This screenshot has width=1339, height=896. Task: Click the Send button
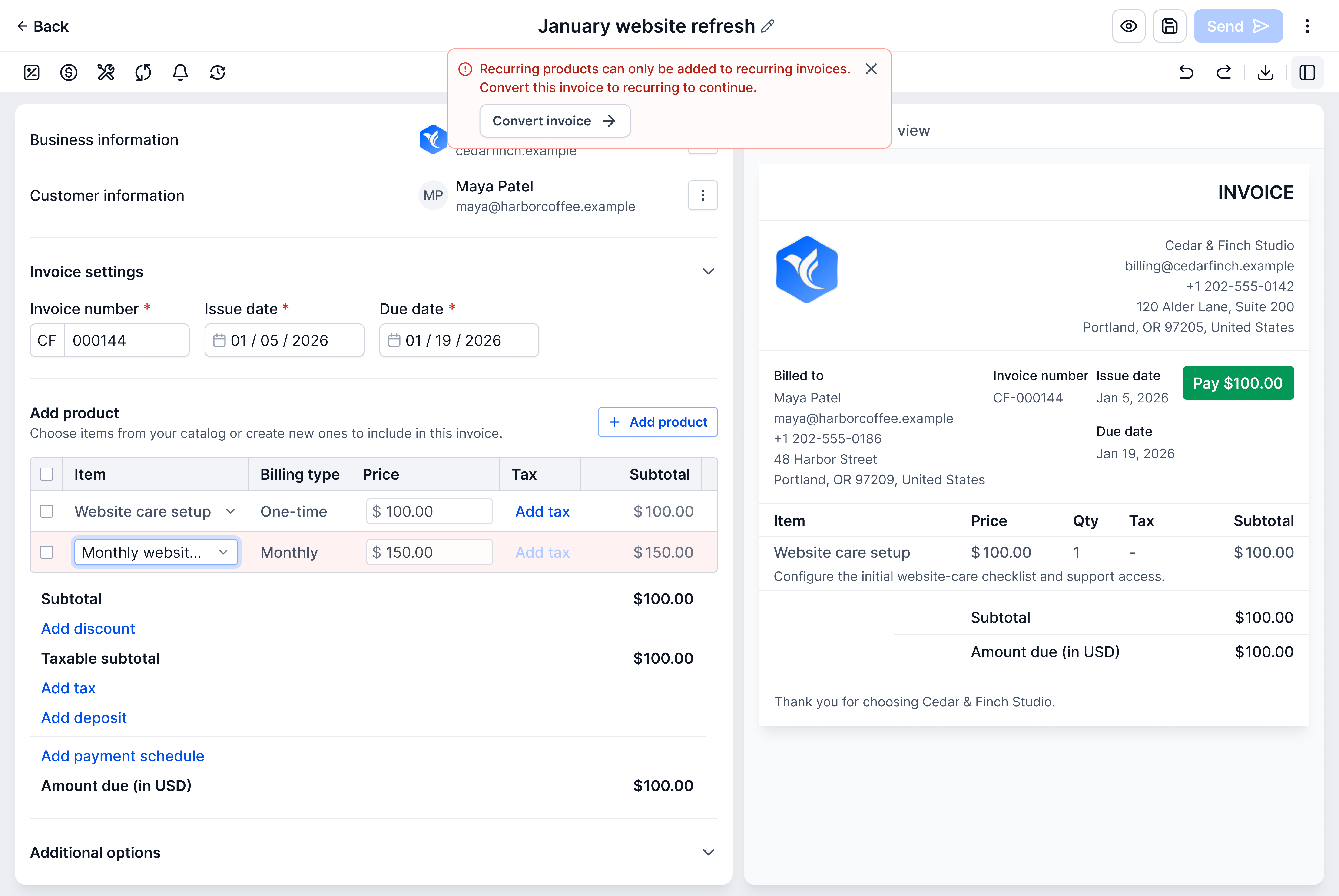click(1238, 26)
